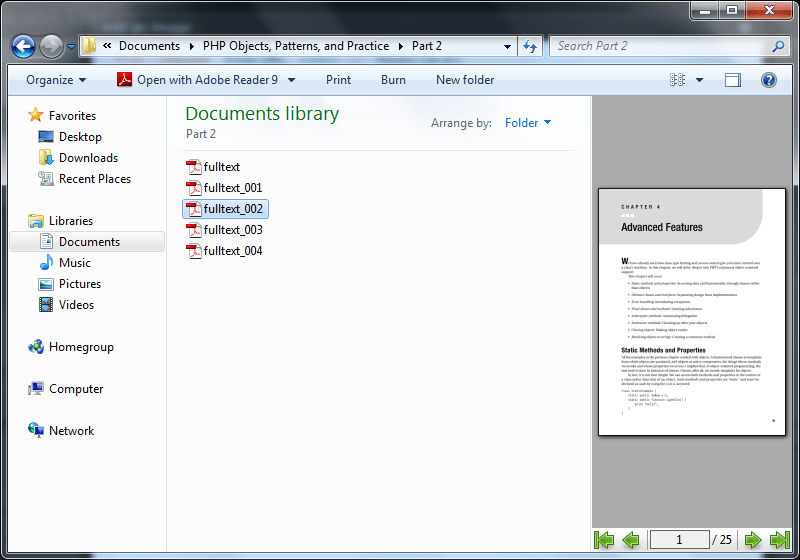Click the fulltext_002 PDF icon
This screenshot has height=560, width=800.
pyautogui.click(x=193, y=209)
